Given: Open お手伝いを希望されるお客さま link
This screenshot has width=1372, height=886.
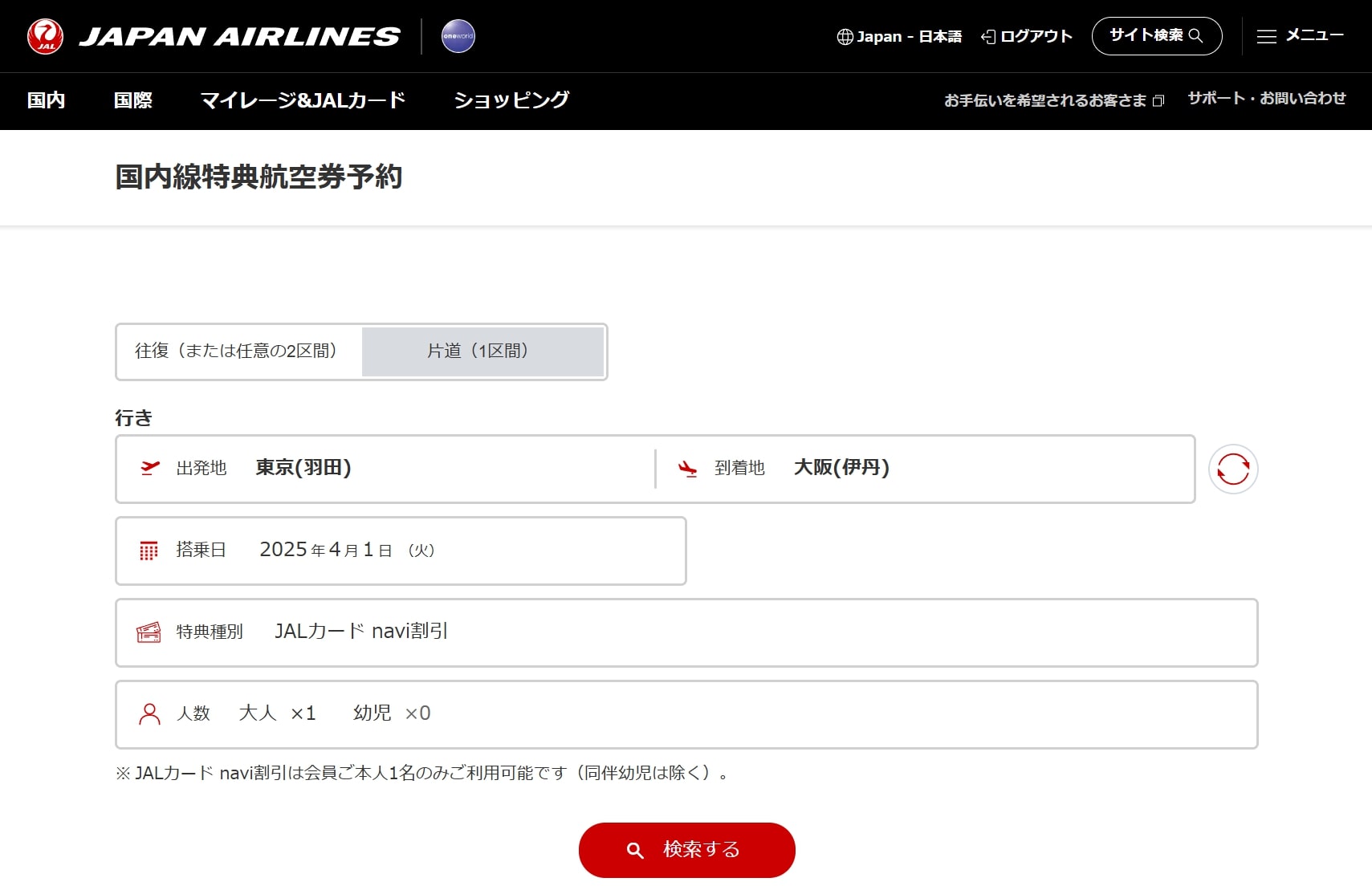Looking at the screenshot, I should coord(1054,100).
